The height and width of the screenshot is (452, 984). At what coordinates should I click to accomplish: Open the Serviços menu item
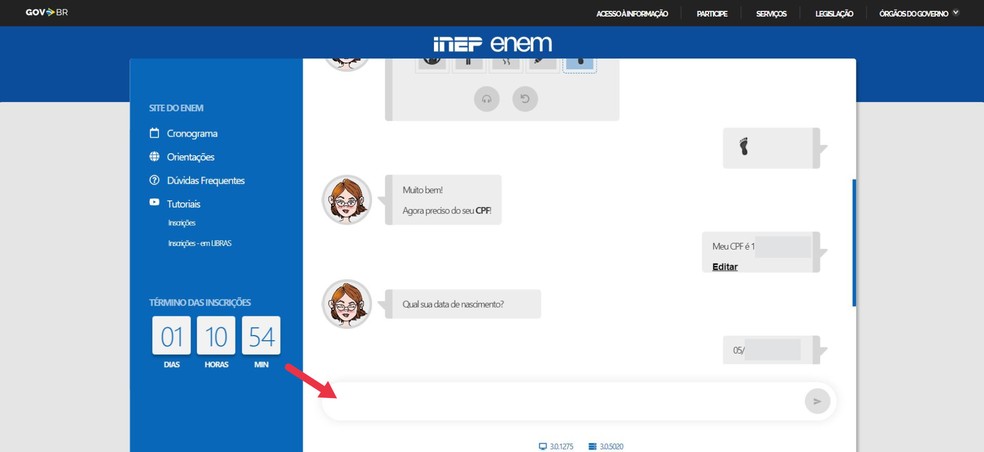pos(771,13)
